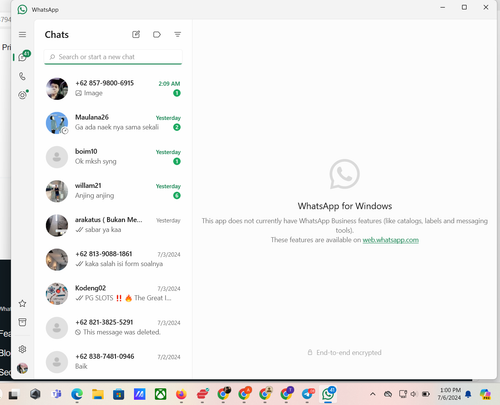
Task: Open own profile picture in sidebar
Action: click(x=22, y=368)
